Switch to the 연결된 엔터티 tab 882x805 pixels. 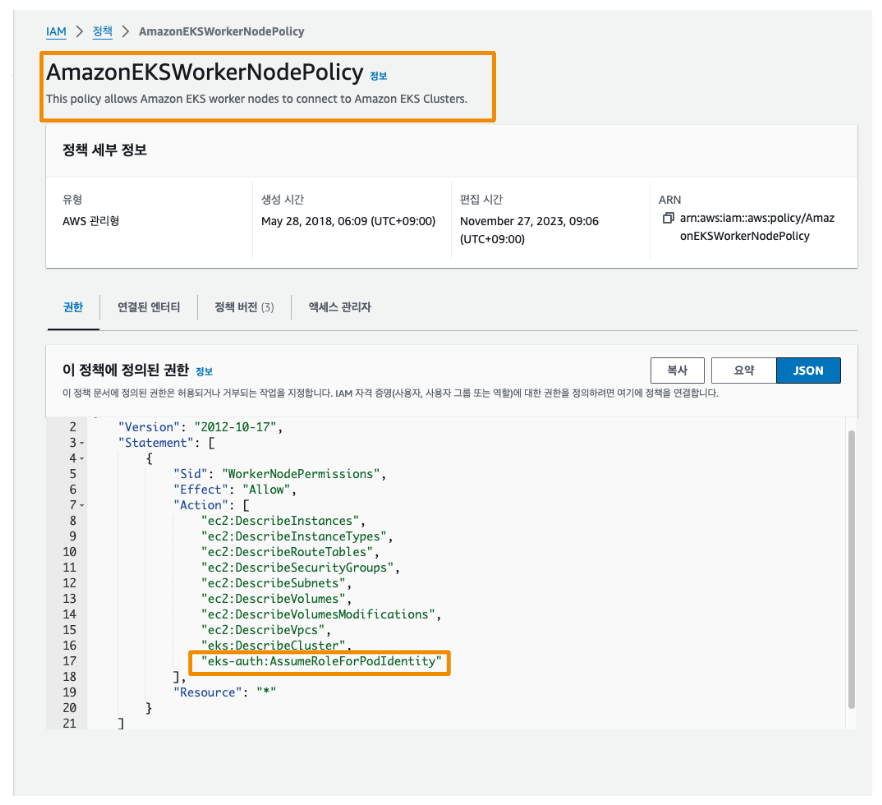(x=148, y=307)
